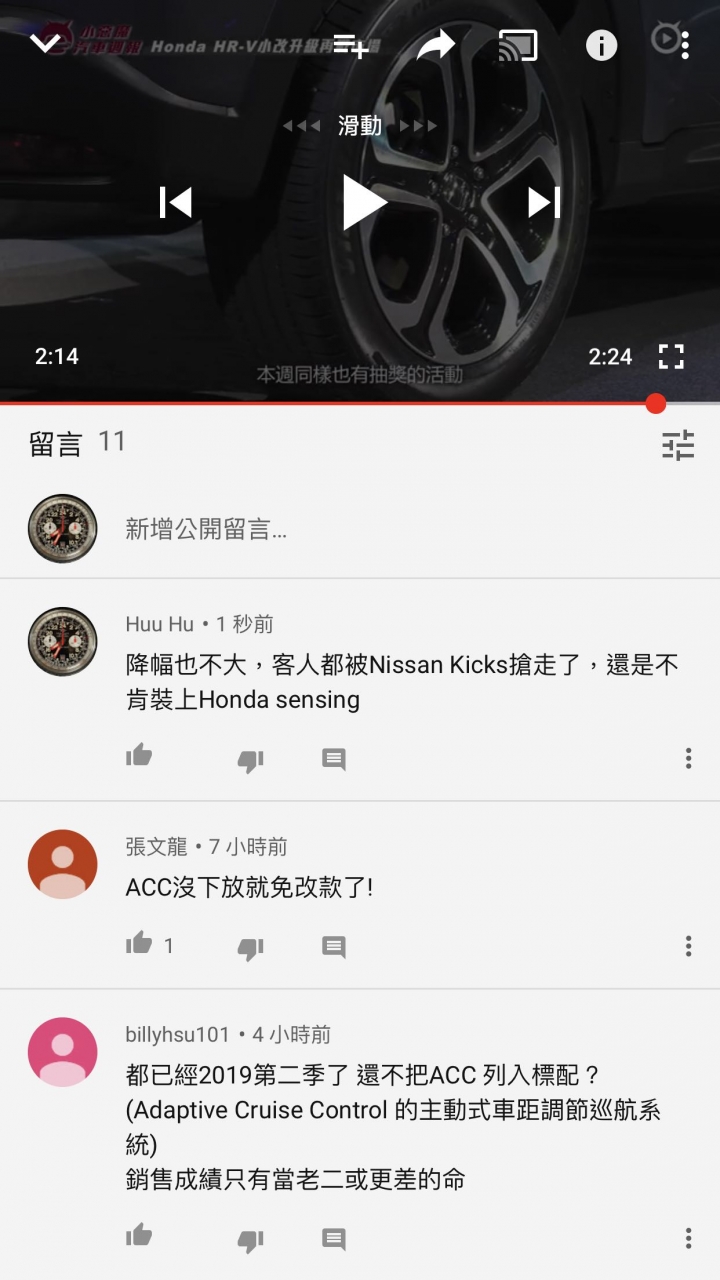The width and height of the screenshot is (720, 1280).
Task: Open 張文龍's profile avatar
Action: click(x=63, y=864)
